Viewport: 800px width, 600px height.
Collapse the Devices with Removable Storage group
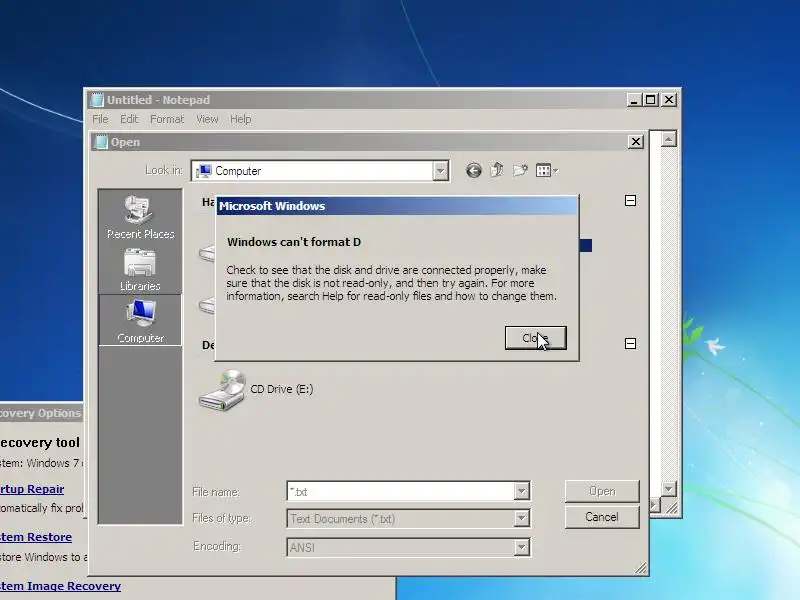point(630,343)
